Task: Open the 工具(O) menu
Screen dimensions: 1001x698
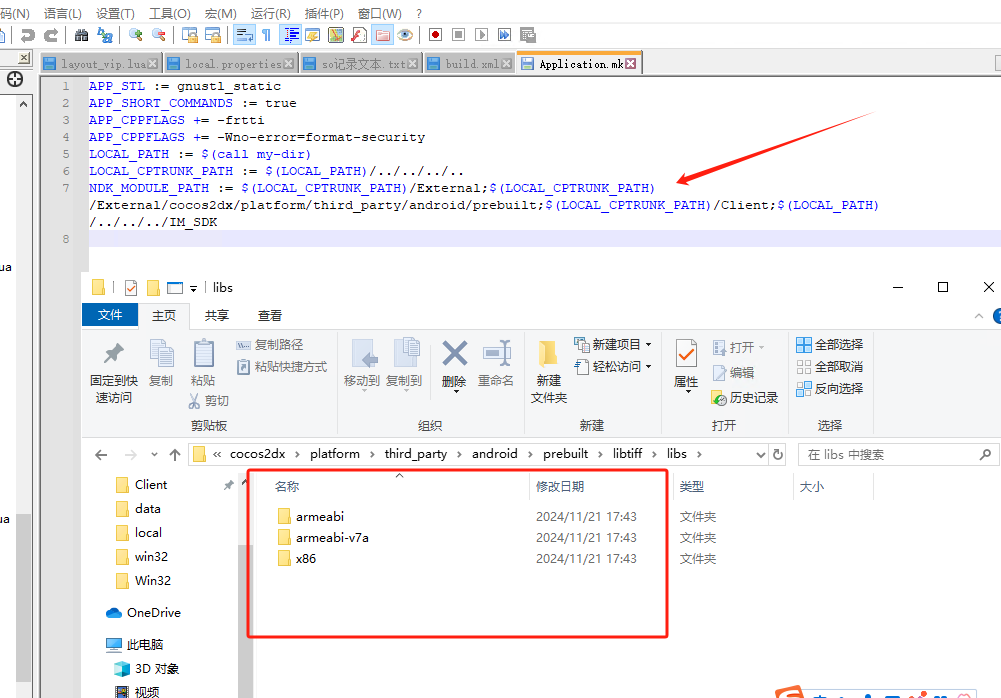Action: 169,13
